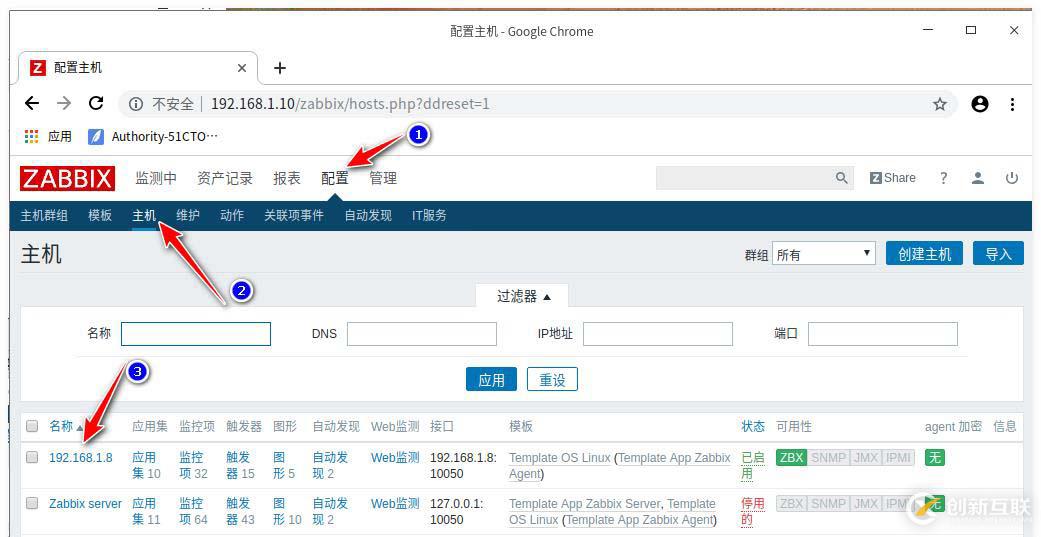The image size is (1041, 537).
Task: Reload the page with refresh icon
Action: [96, 104]
